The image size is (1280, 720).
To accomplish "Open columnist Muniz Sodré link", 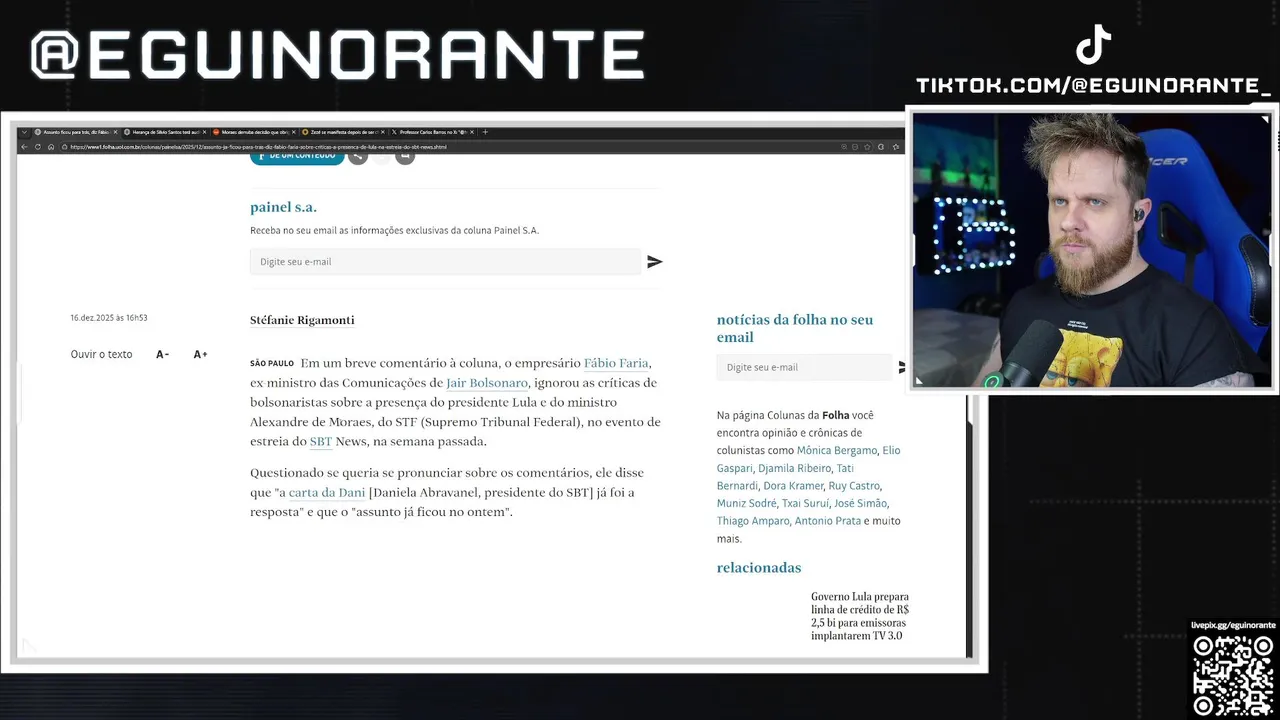I will [746, 503].
